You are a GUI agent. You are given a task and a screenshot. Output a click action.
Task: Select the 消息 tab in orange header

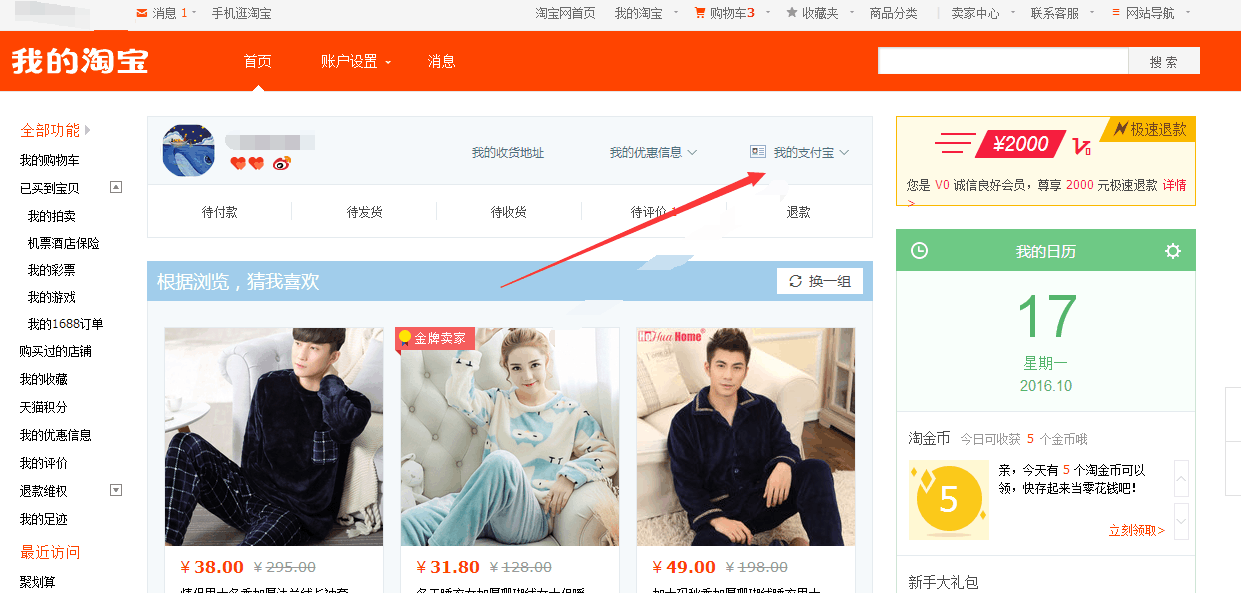441,61
